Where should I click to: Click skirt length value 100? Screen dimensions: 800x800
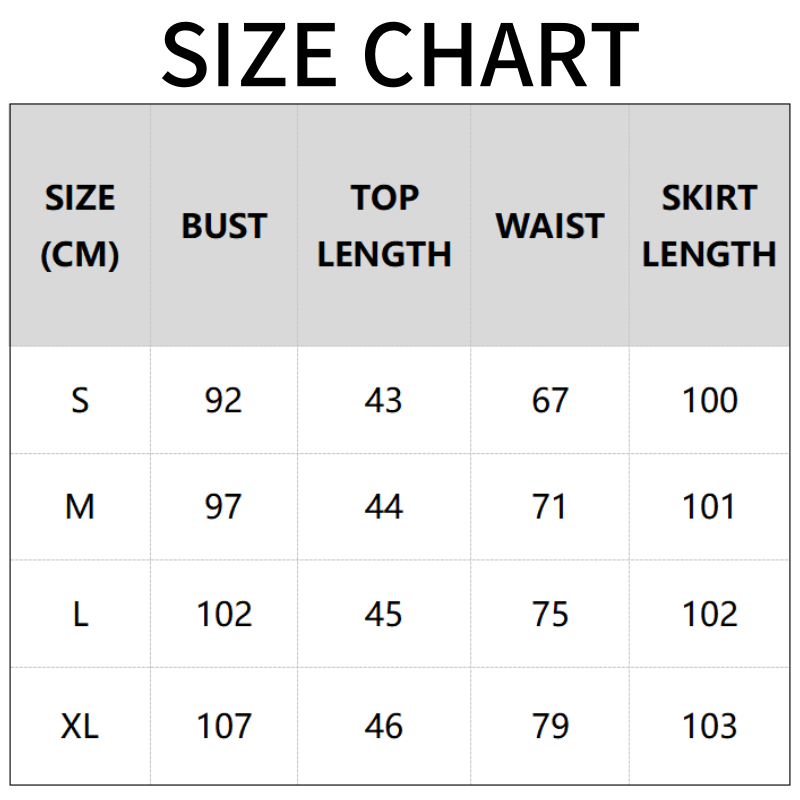point(709,400)
